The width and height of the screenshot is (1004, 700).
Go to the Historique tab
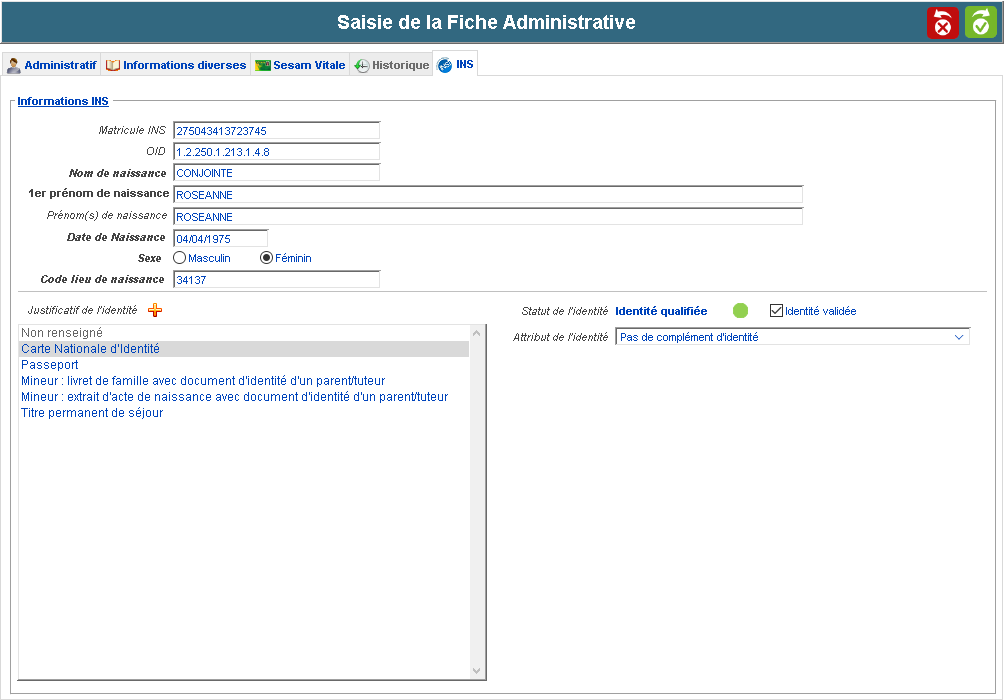(391, 65)
